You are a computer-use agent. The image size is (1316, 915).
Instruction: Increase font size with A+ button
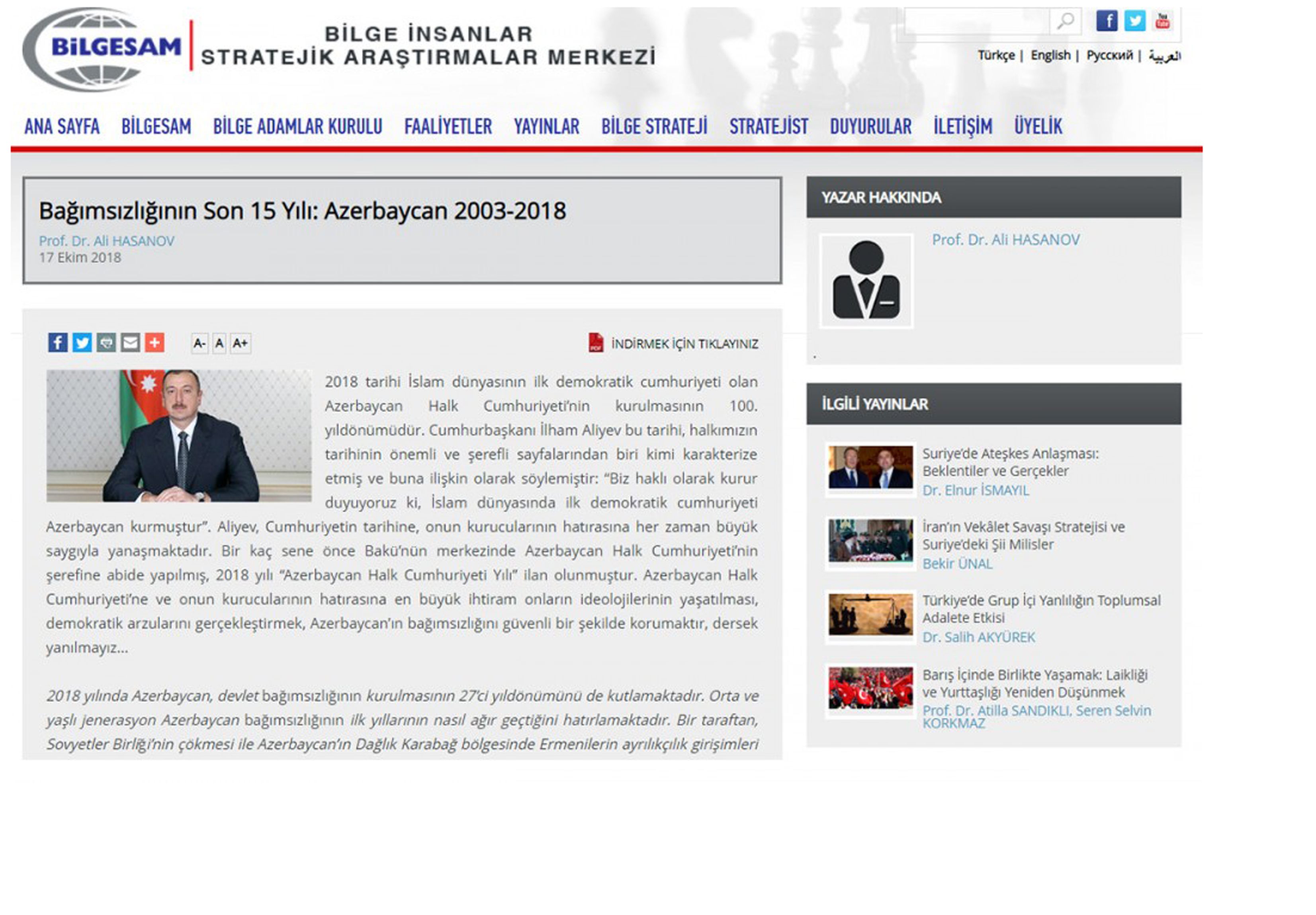(240, 343)
